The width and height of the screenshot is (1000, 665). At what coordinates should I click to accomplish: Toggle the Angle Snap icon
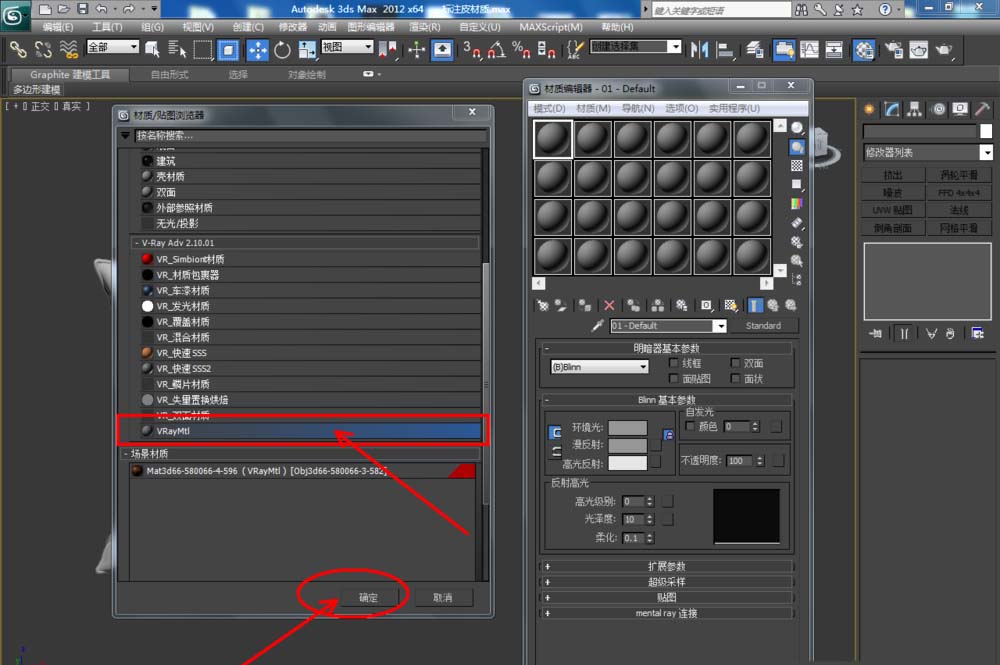496,50
